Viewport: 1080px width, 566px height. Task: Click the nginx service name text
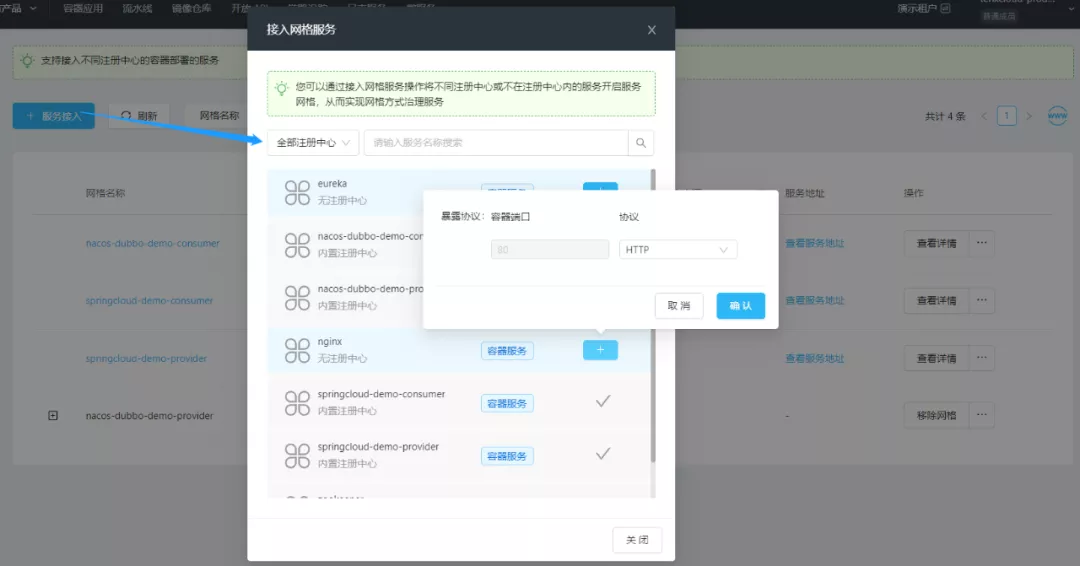coord(330,342)
